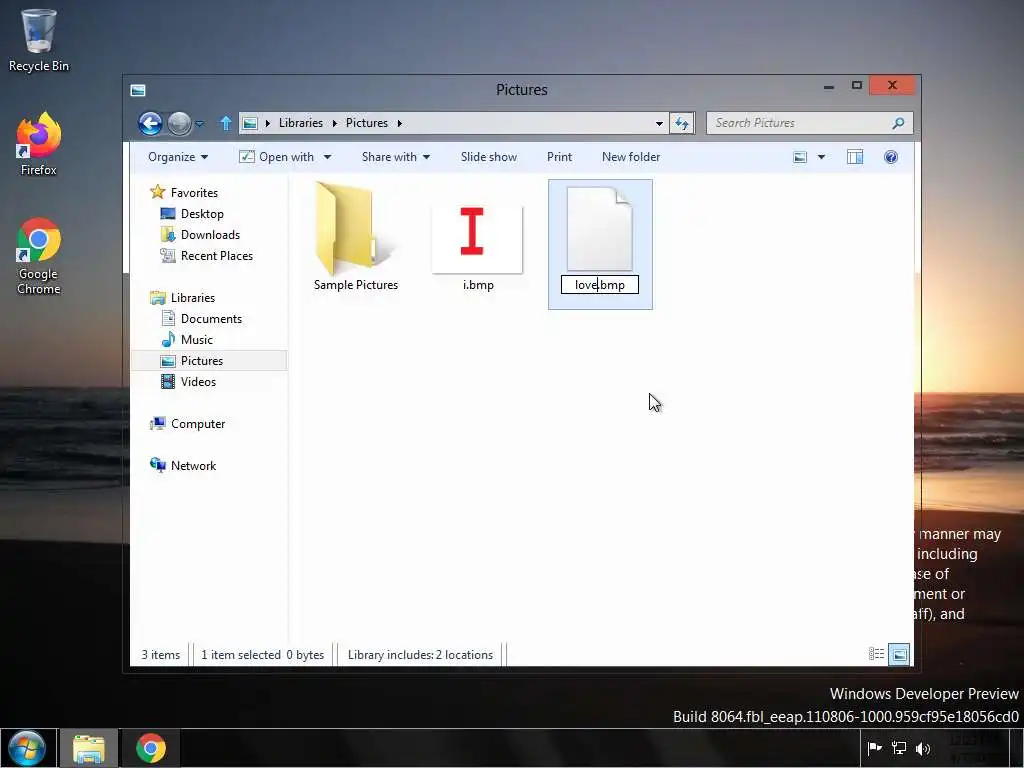The width and height of the screenshot is (1024, 768).
Task: Open Recent Places in navigation pane
Action: pyautogui.click(x=216, y=255)
